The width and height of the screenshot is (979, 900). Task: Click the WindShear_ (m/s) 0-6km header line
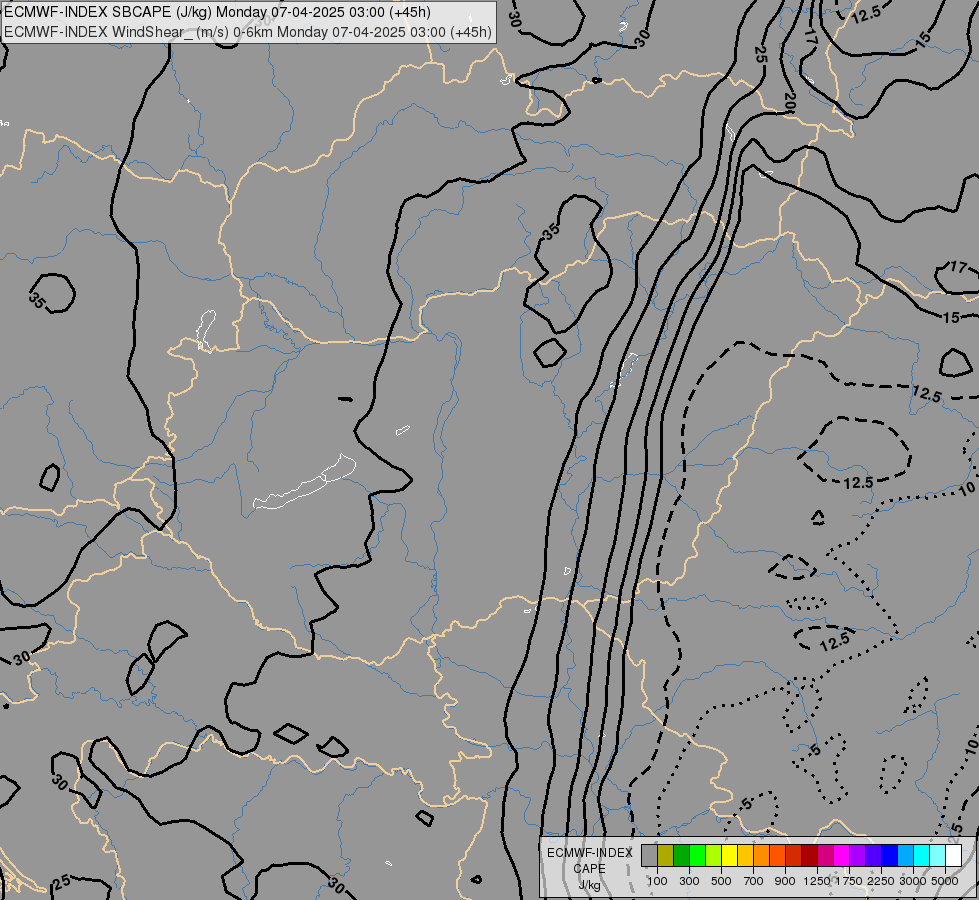pos(248,32)
